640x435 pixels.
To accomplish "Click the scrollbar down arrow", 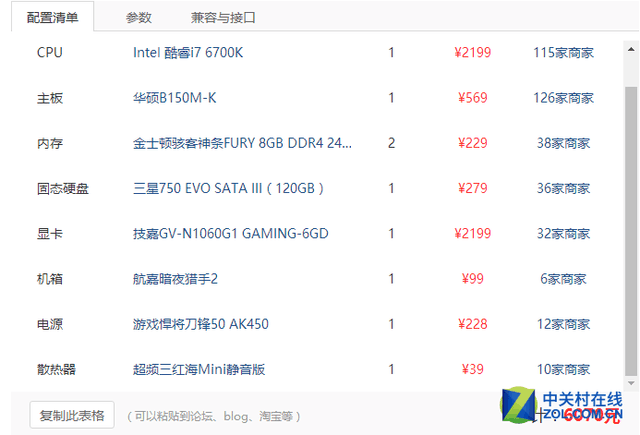I will (x=631, y=383).
